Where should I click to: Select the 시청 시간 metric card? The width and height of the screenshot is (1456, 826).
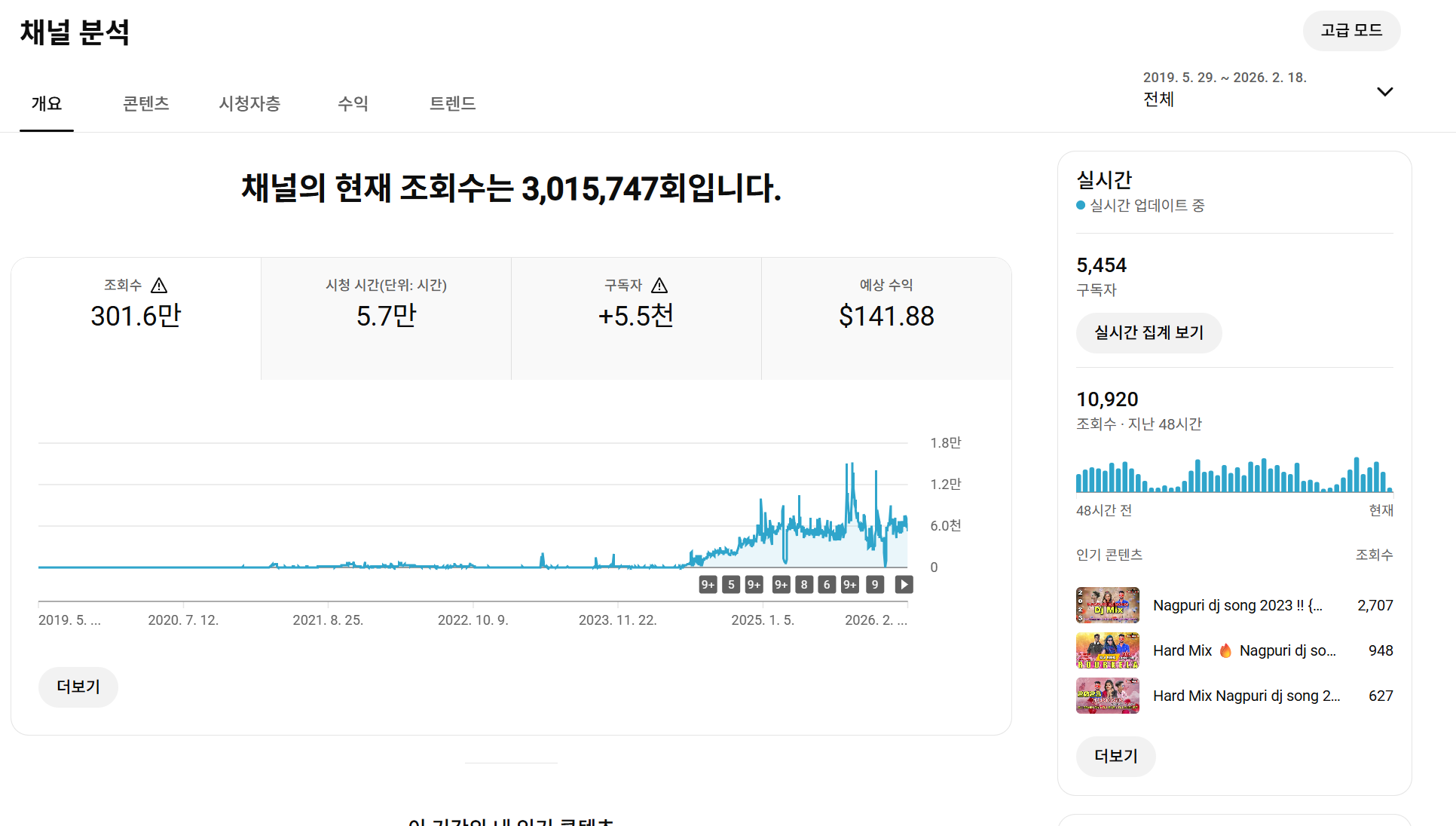tap(386, 318)
